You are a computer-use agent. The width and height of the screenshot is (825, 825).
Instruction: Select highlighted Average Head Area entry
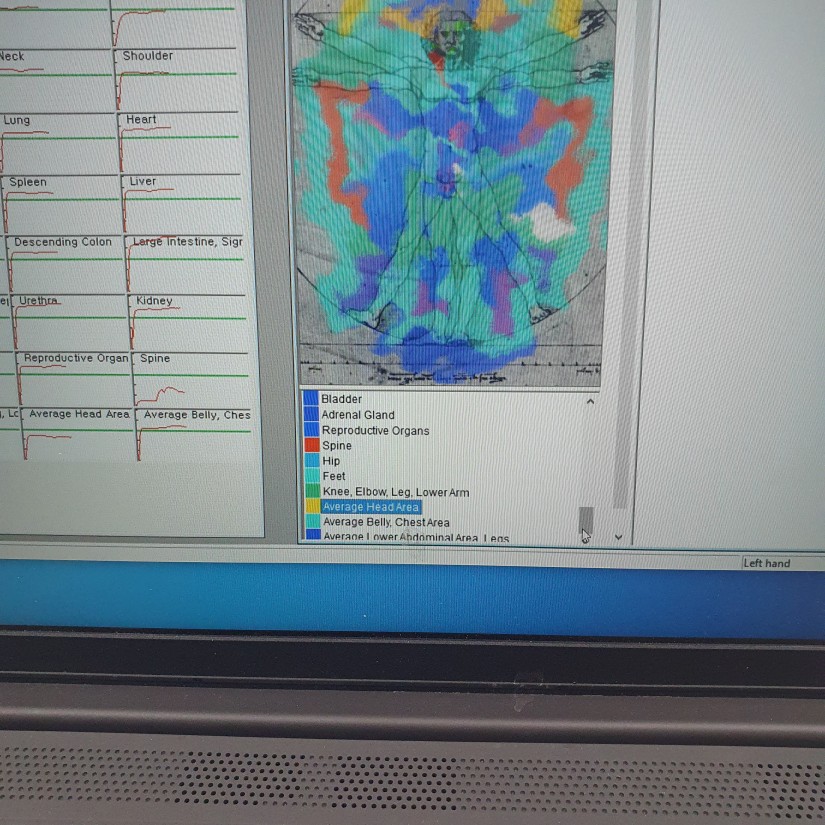(371, 507)
